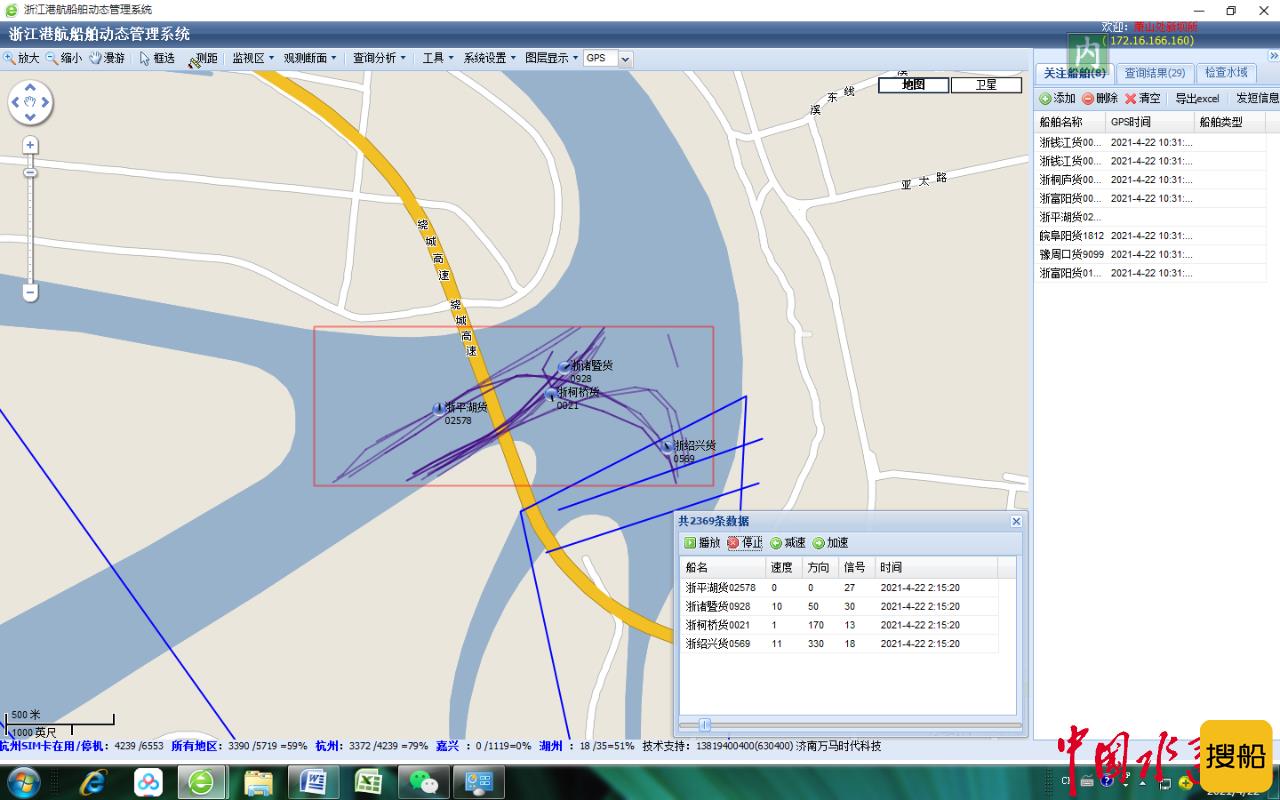Open the Word application in taskbar
1280x800 pixels.
312,781
